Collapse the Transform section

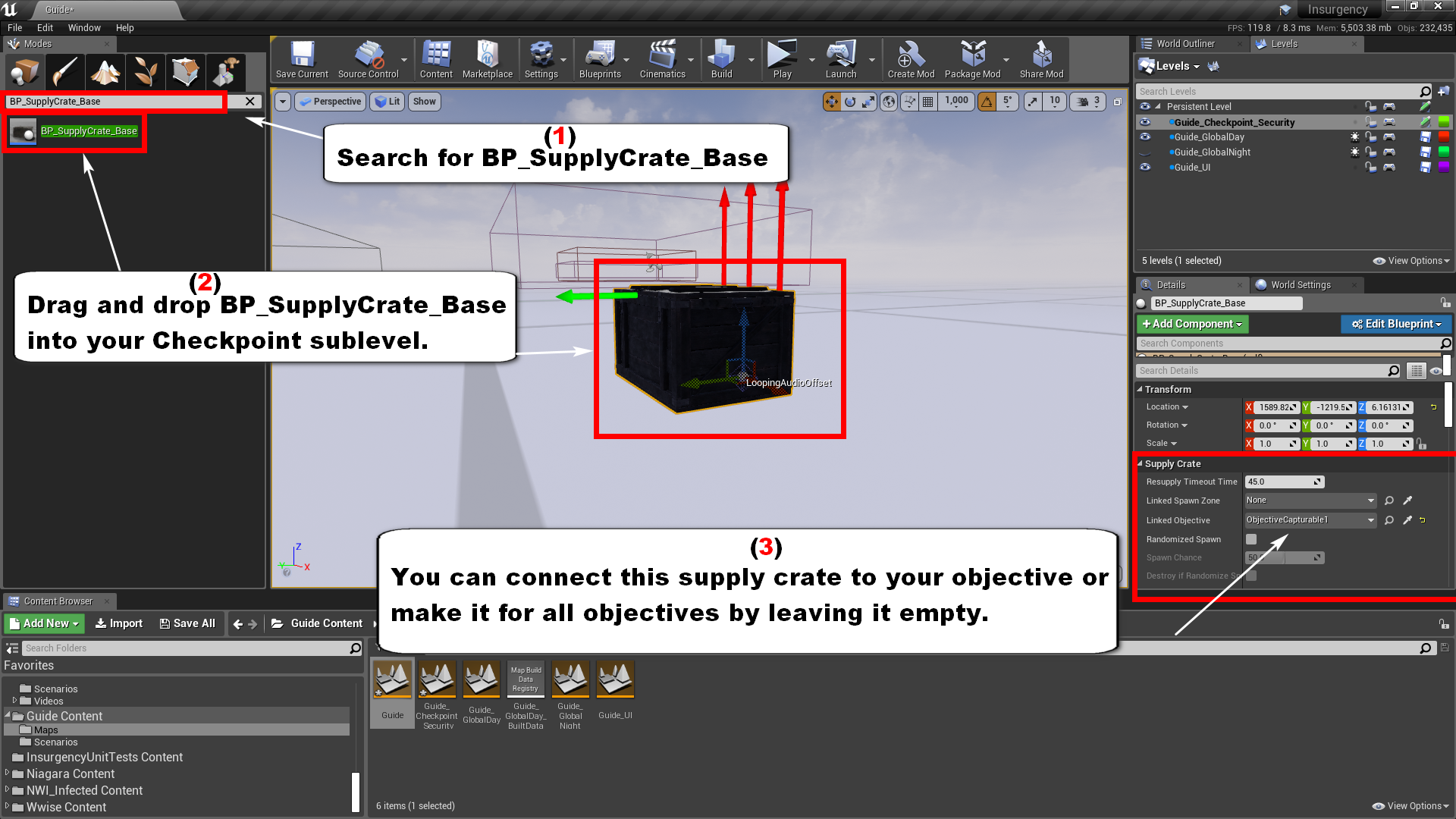tap(1140, 390)
